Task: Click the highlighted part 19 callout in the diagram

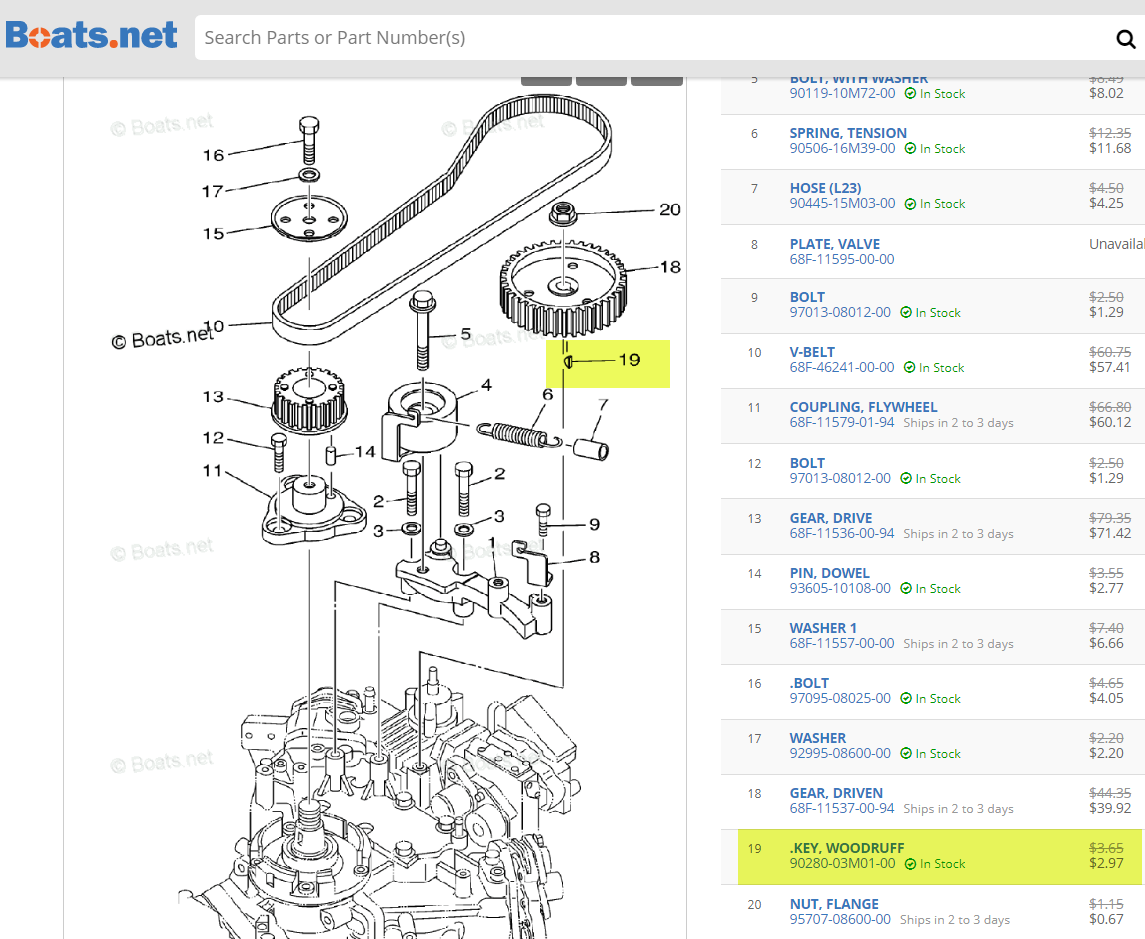Action: tap(607, 363)
